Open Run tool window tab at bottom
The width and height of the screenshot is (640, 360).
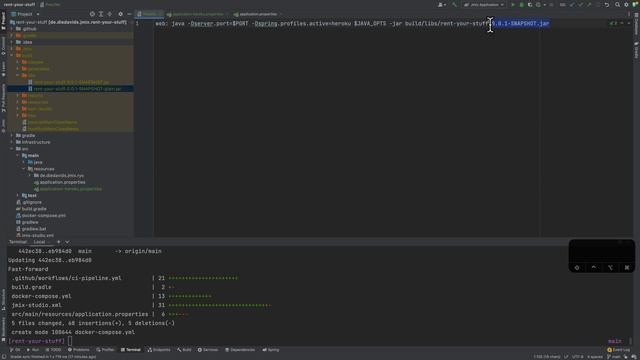(x=33, y=350)
